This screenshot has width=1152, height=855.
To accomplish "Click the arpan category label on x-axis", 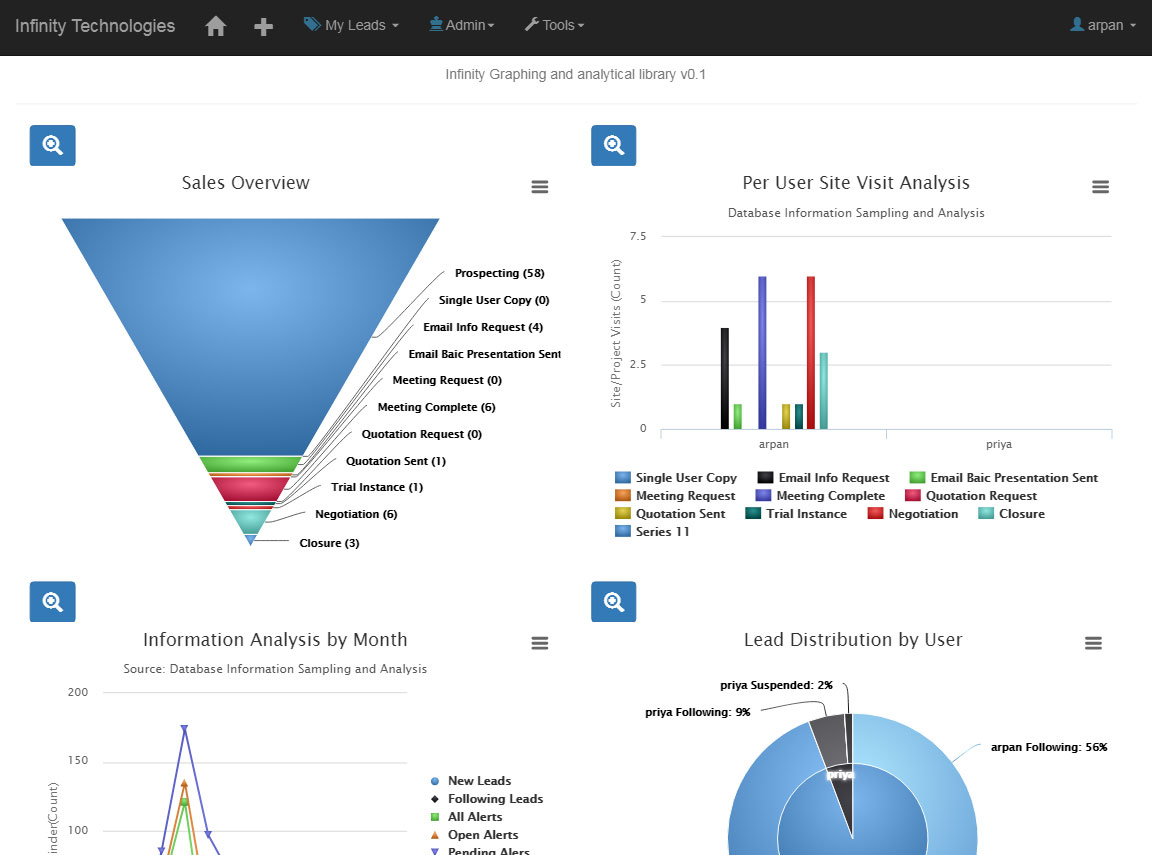I will coord(774,444).
